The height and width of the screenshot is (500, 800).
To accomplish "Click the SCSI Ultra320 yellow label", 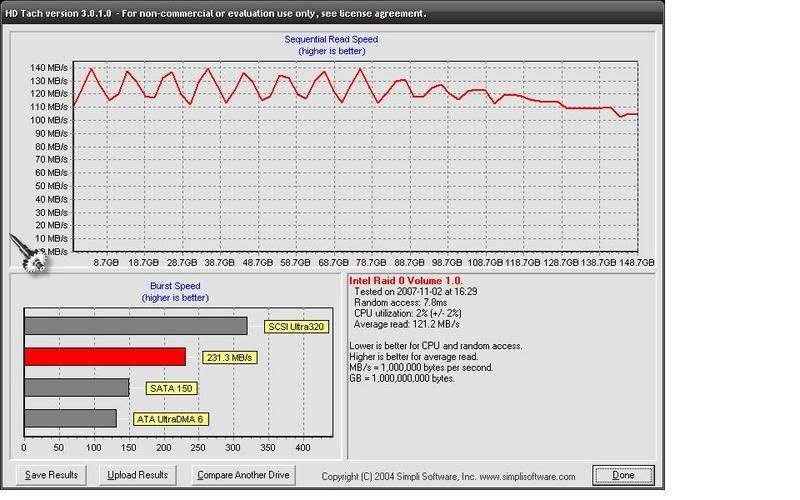I will [297, 326].
